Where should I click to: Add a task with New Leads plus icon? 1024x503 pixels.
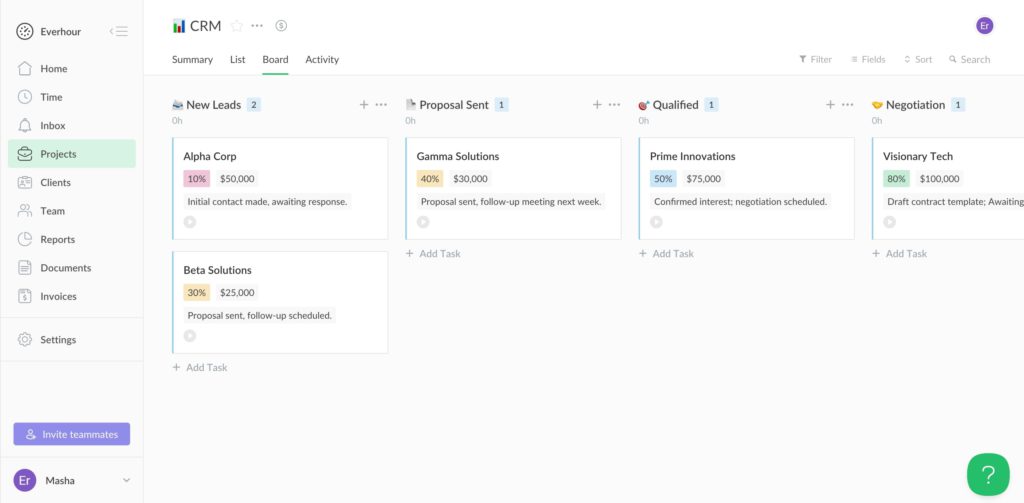tap(364, 105)
